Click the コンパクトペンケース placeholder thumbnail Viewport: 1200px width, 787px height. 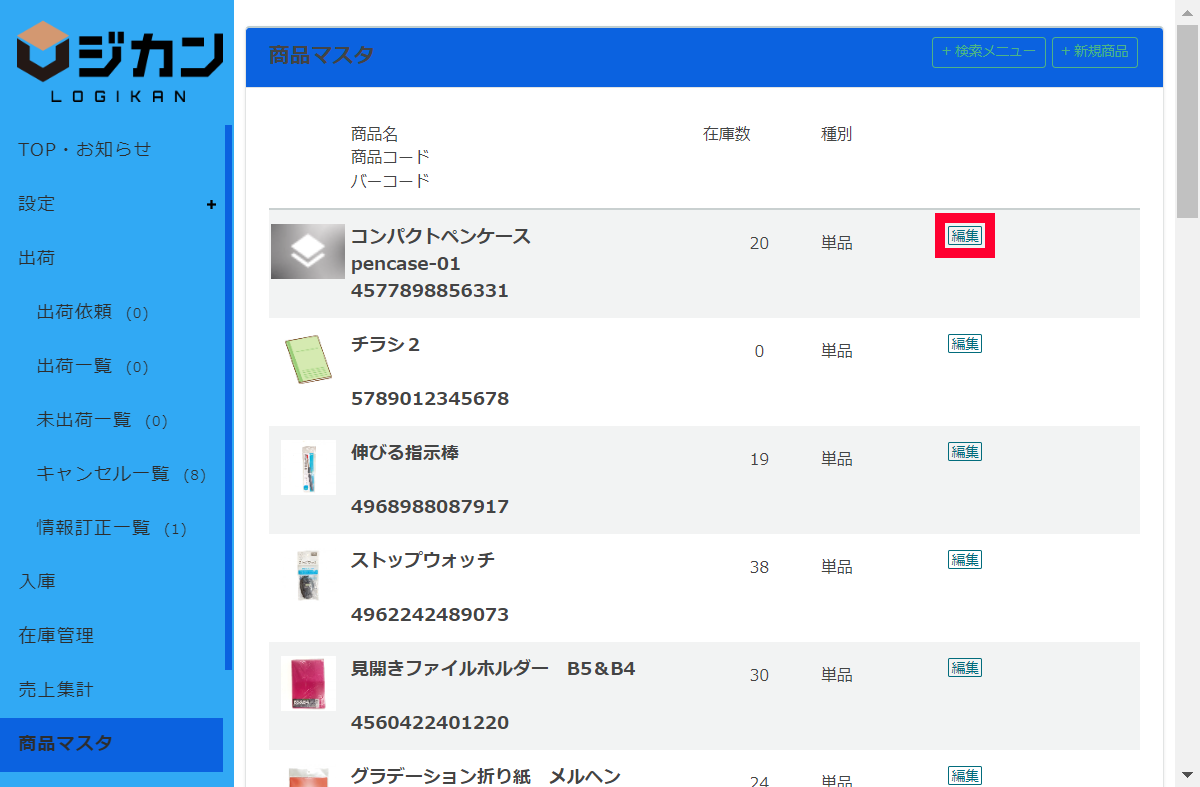[308, 252]
